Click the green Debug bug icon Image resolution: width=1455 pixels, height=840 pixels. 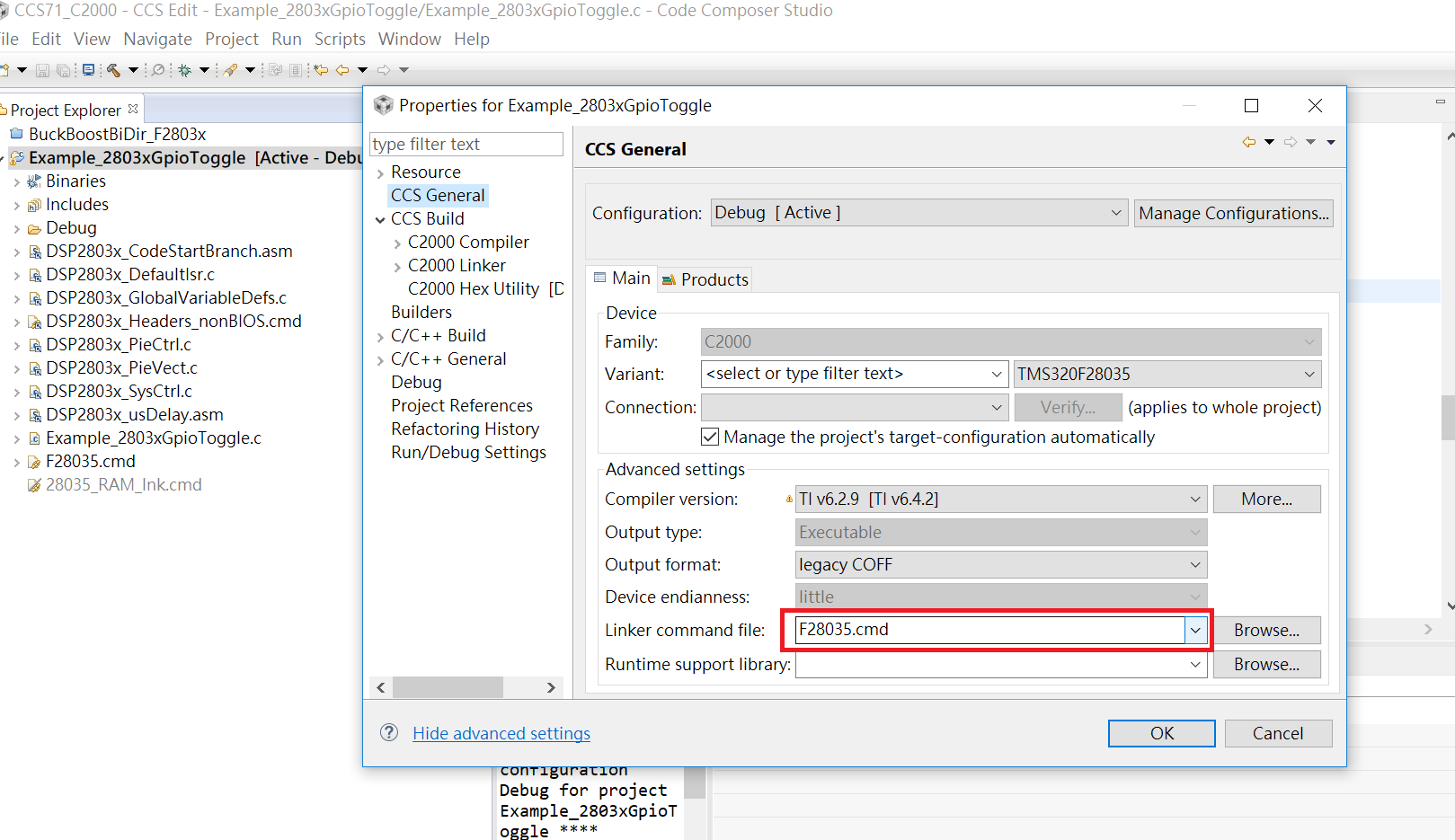(185, 70)
